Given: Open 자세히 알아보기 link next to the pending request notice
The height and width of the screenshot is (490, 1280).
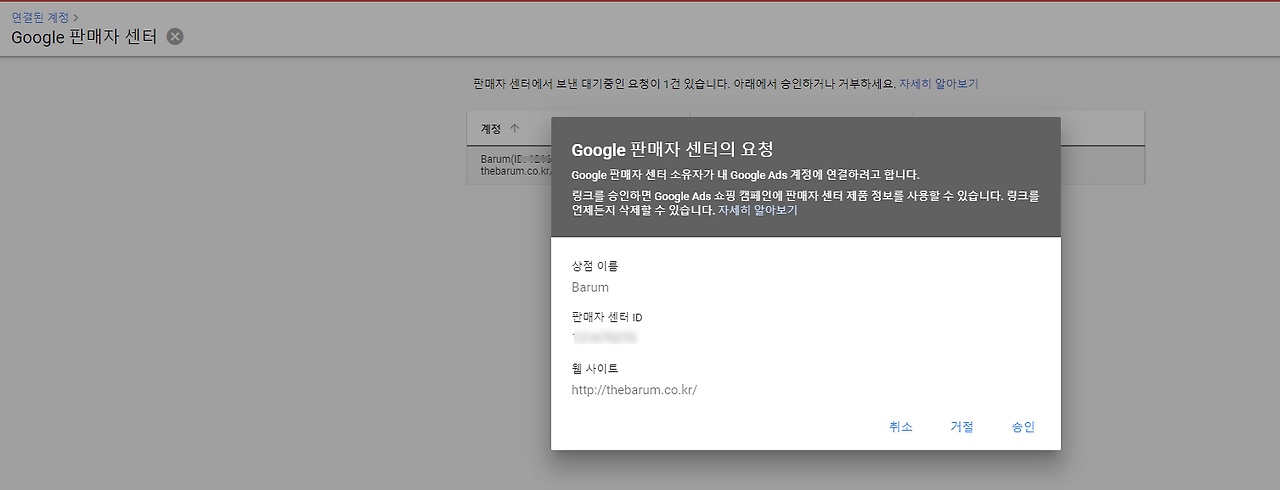Looking at the screenshot, I should coord(939,84).
